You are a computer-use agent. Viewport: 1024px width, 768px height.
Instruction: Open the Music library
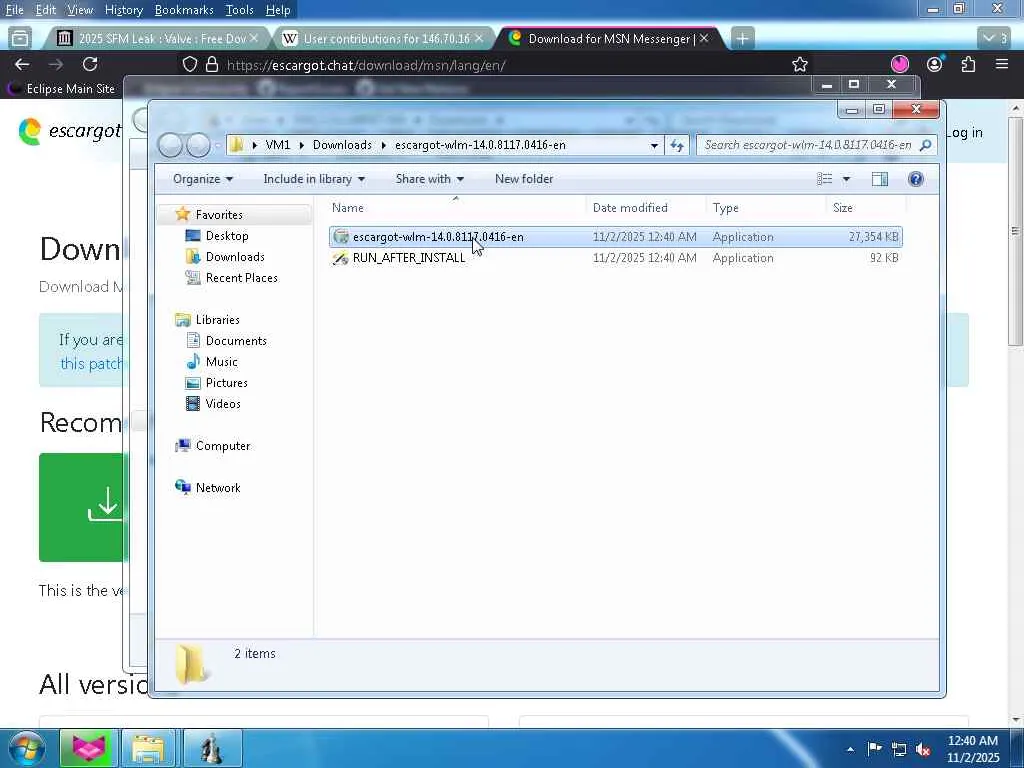(221, 362)
